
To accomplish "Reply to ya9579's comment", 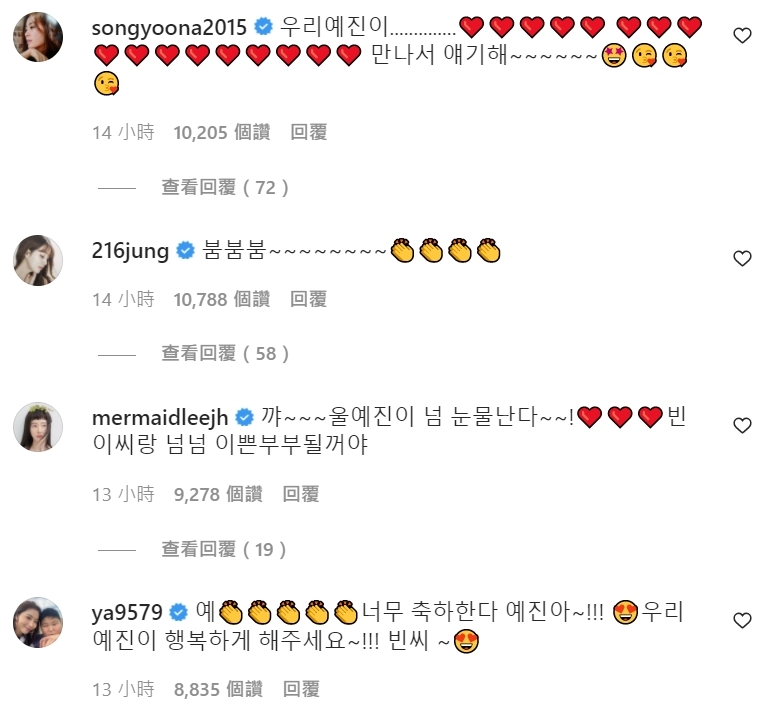I will 301,688.
